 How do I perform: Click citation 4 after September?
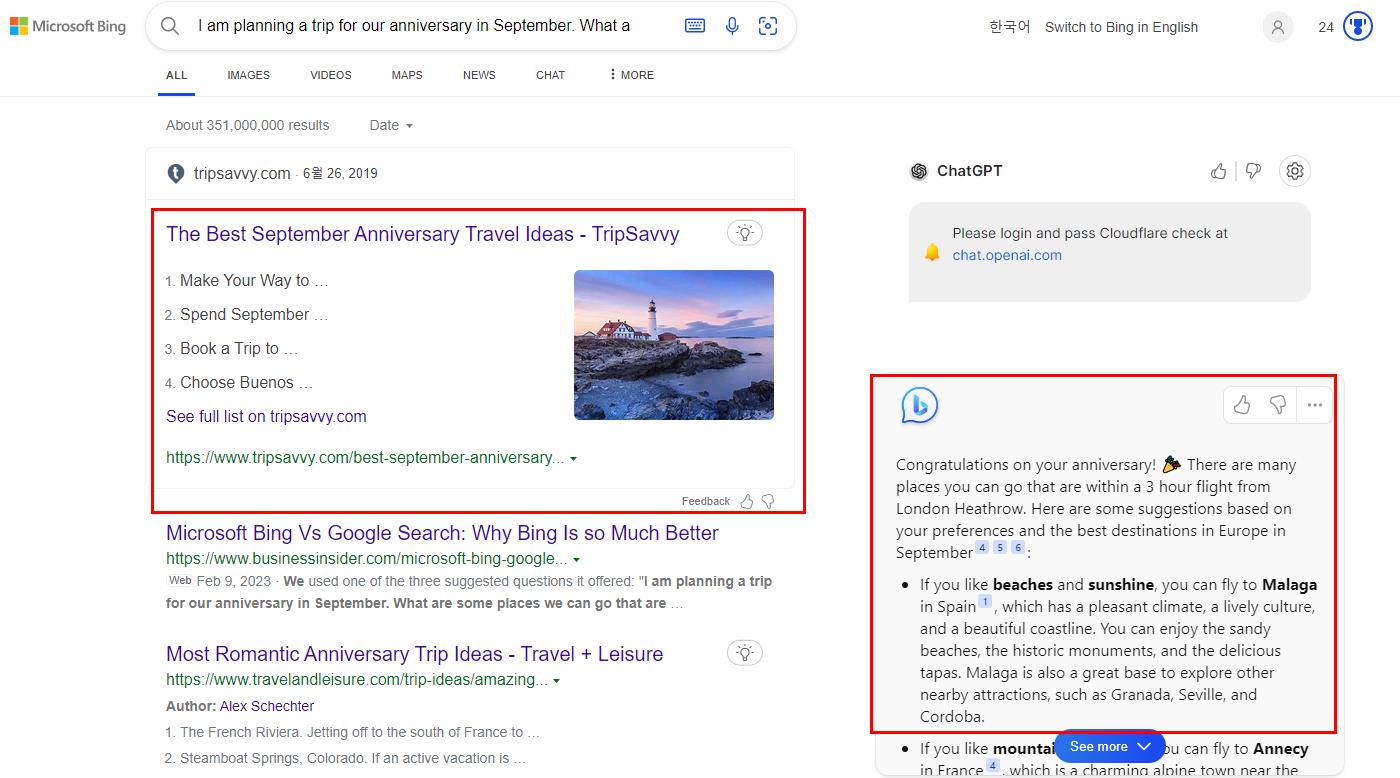982,547
